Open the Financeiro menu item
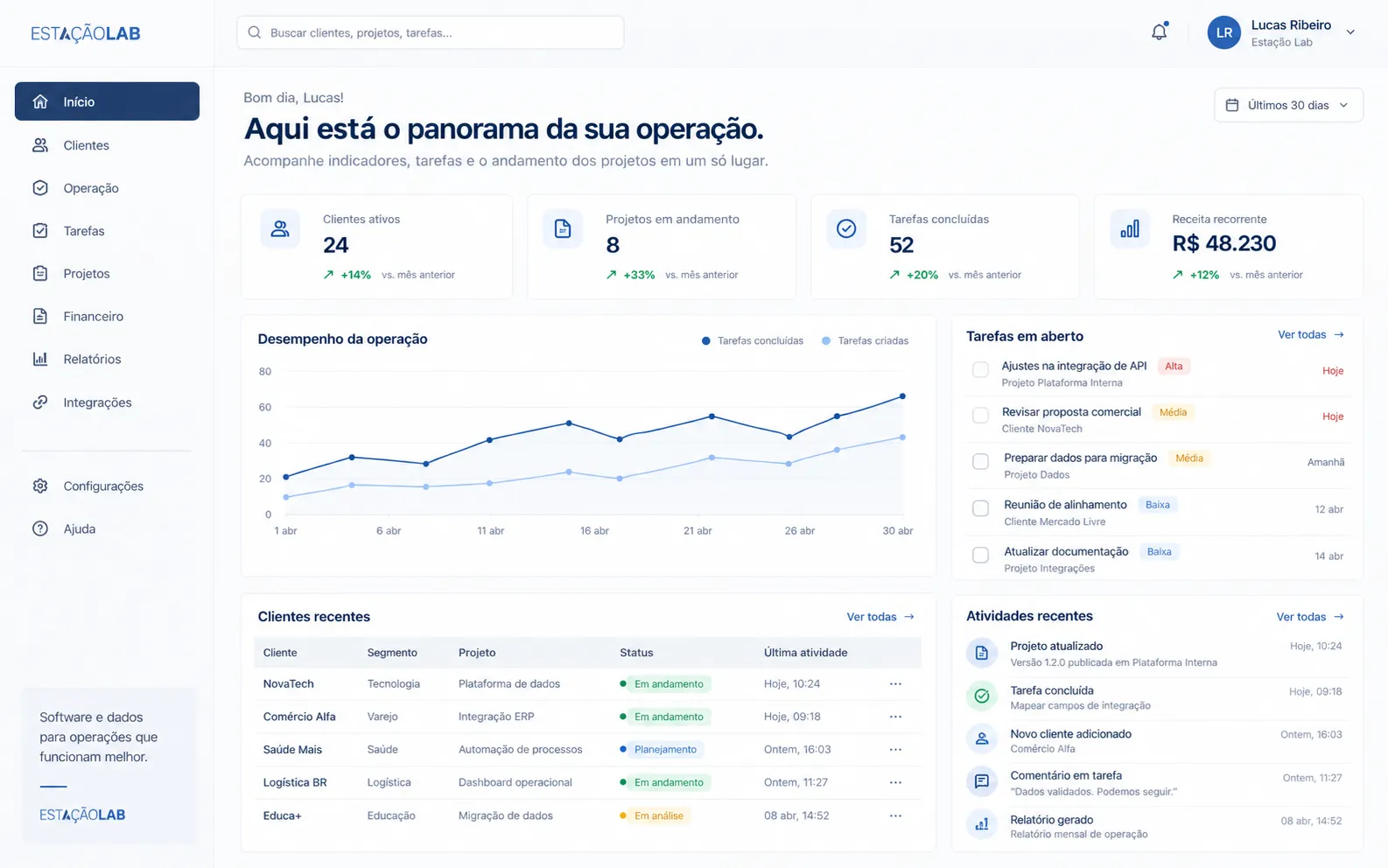 107,317
